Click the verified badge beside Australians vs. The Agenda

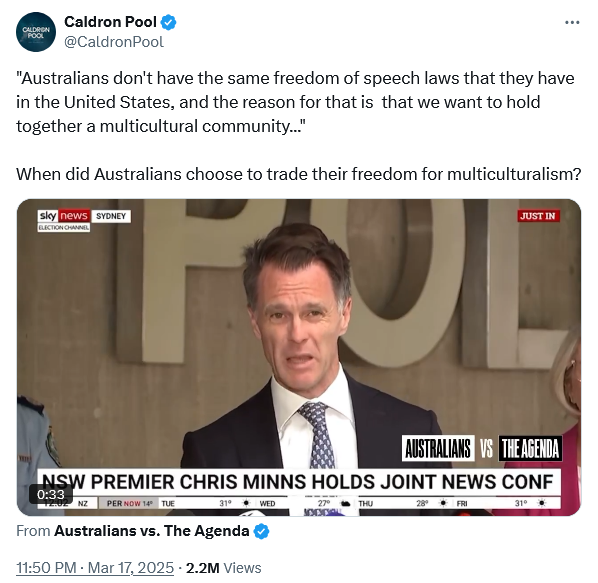(261, 531)
